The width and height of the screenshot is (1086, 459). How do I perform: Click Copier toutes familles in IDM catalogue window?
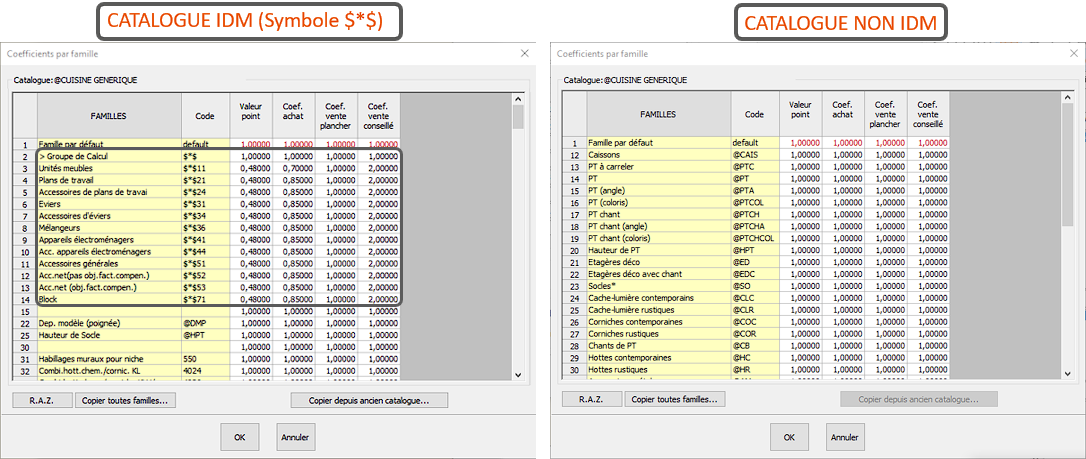126,400
